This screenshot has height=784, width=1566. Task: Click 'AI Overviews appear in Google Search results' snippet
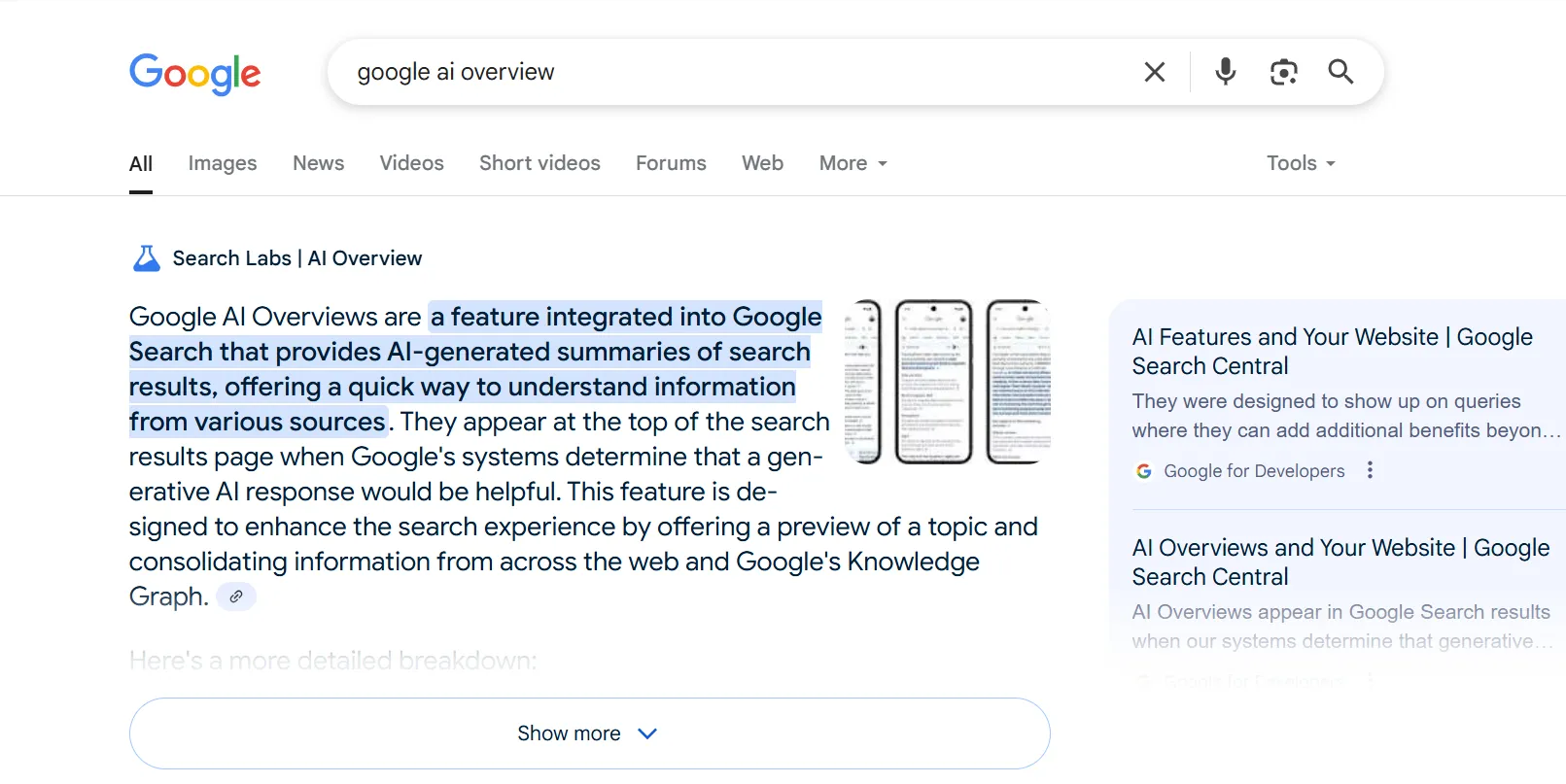tap(1342, 627)
